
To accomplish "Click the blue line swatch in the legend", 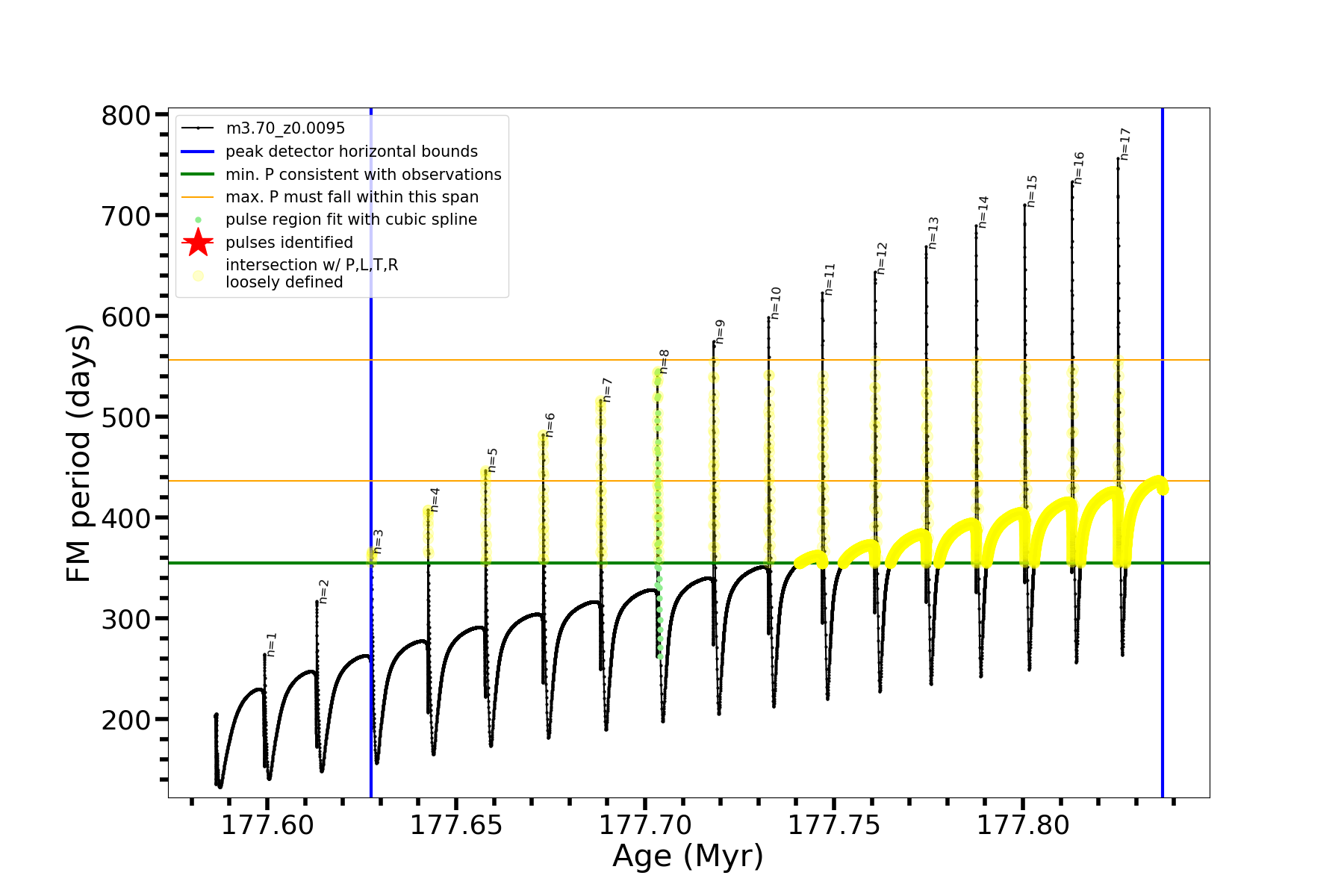I will (x=198, y=152).
